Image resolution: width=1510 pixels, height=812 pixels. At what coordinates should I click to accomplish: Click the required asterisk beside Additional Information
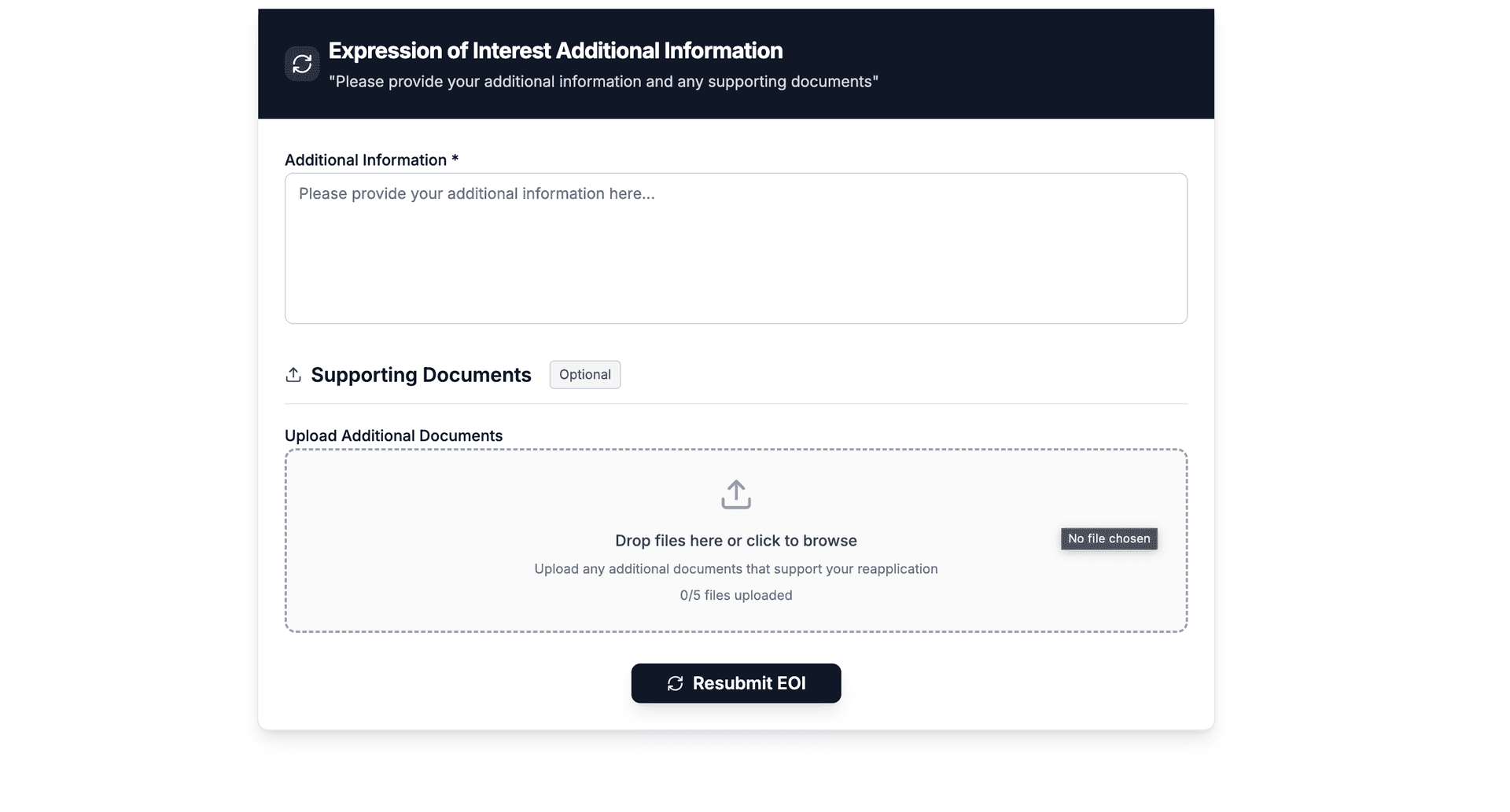tap(456, 160)
